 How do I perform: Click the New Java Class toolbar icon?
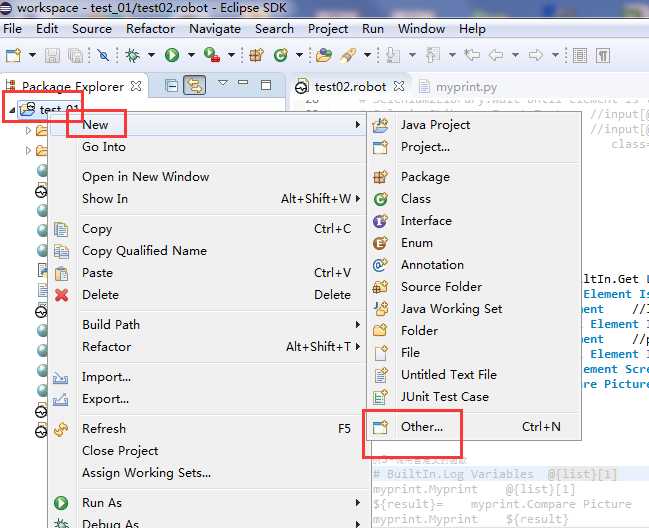(x=281, y=55)
